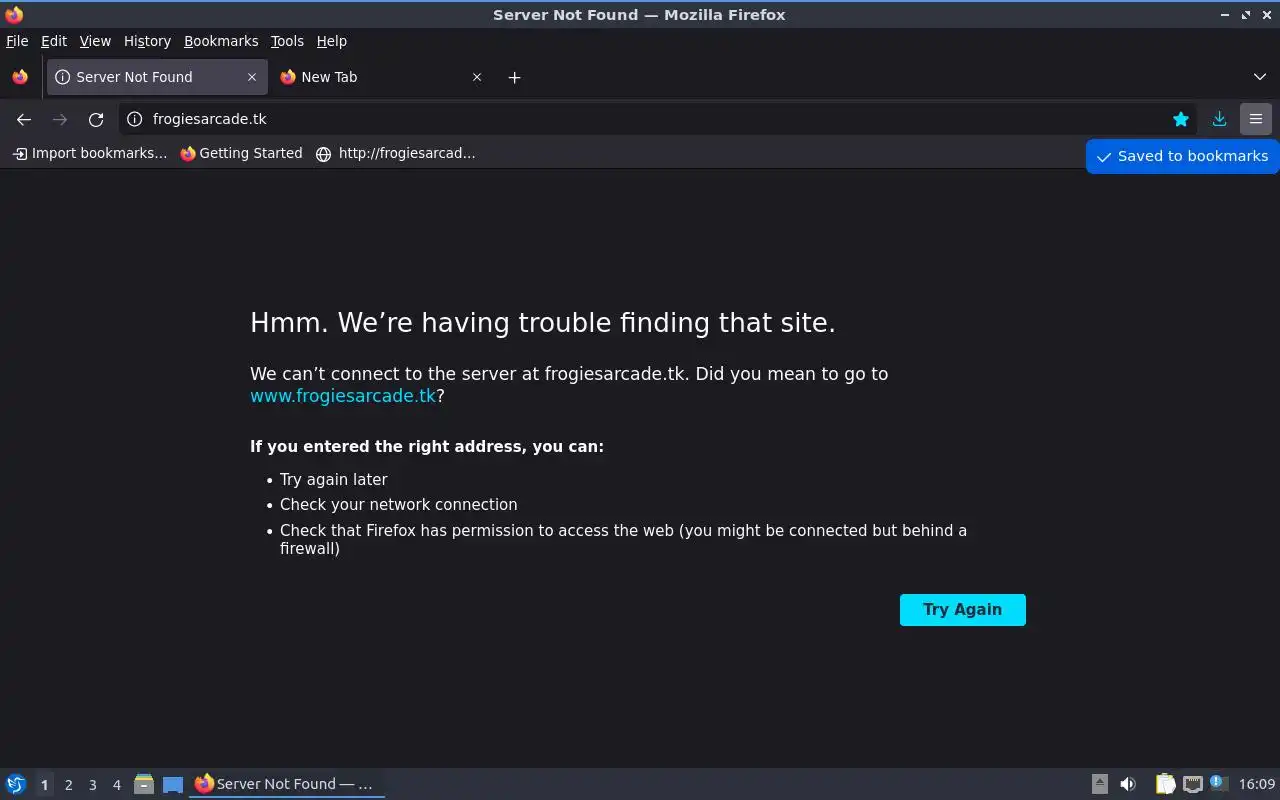The image size is (1280, 800).
Task: Open the http://frogiesarcad... bookmark
Action: 395,153
